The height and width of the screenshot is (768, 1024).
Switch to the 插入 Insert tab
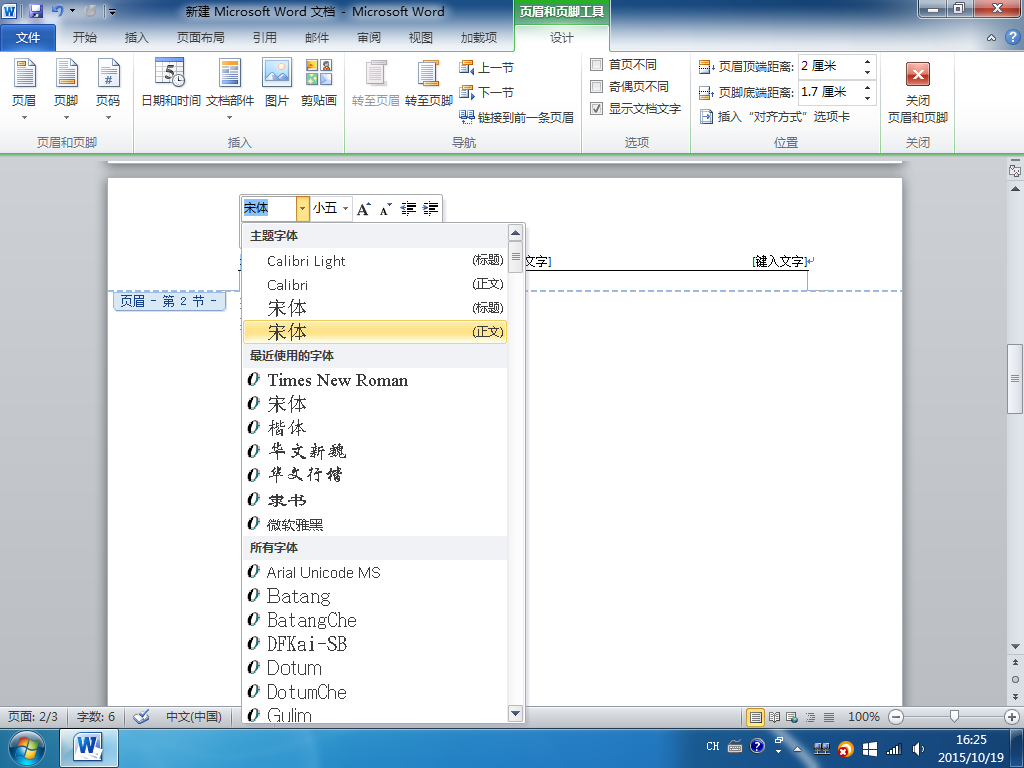coord(136,38)
